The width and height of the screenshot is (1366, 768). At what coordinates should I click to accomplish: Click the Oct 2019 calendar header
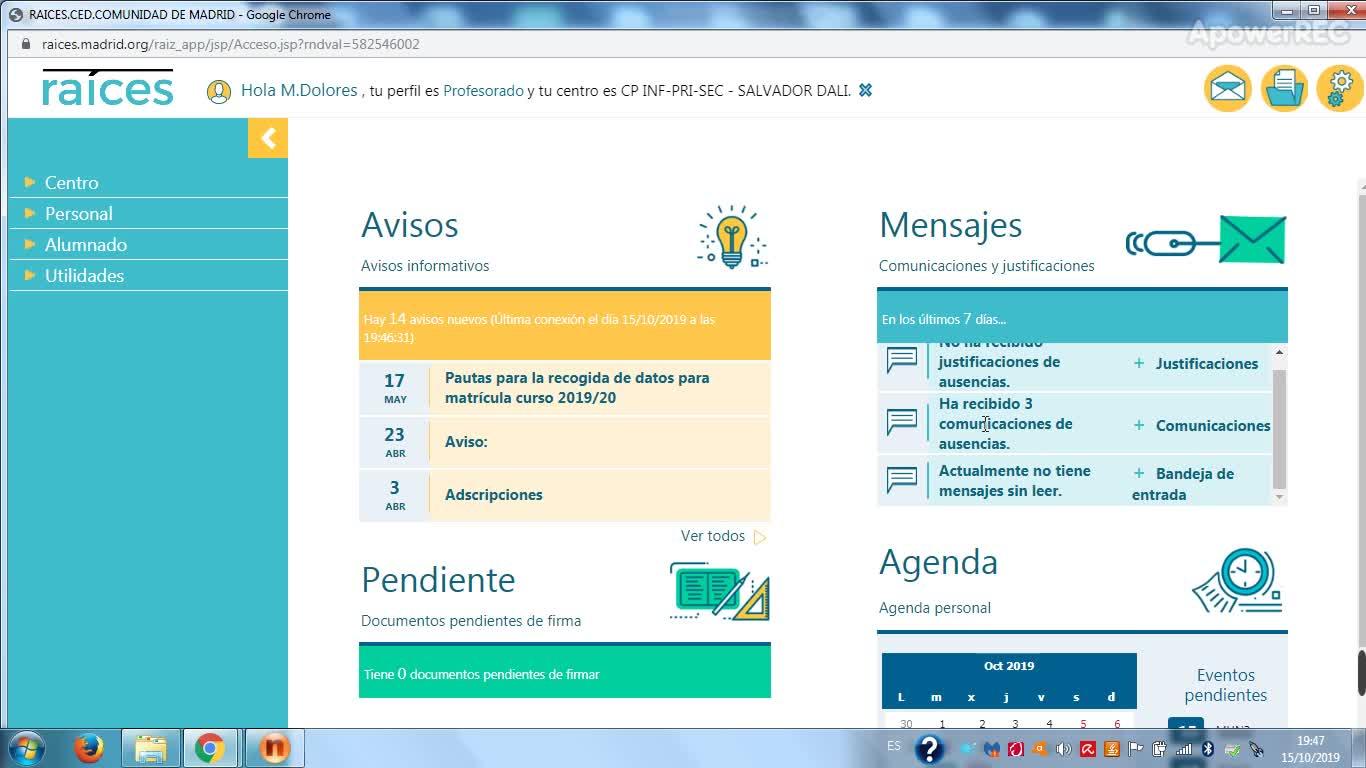pyautogui.click(x=1009, y=666)
